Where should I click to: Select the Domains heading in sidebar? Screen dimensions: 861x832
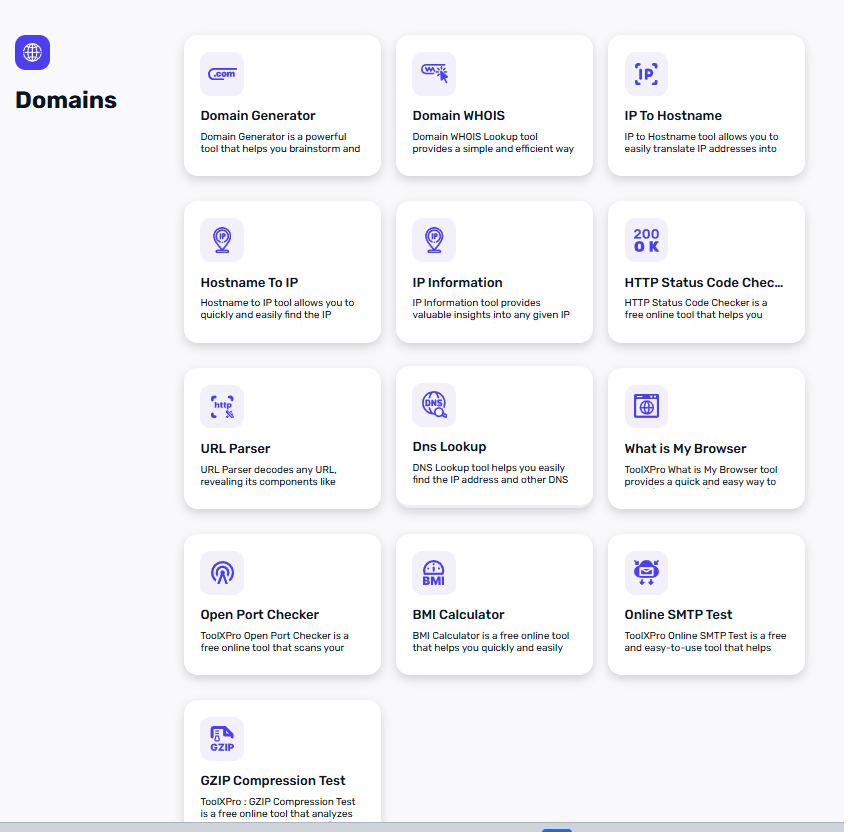tap(65, 100)
